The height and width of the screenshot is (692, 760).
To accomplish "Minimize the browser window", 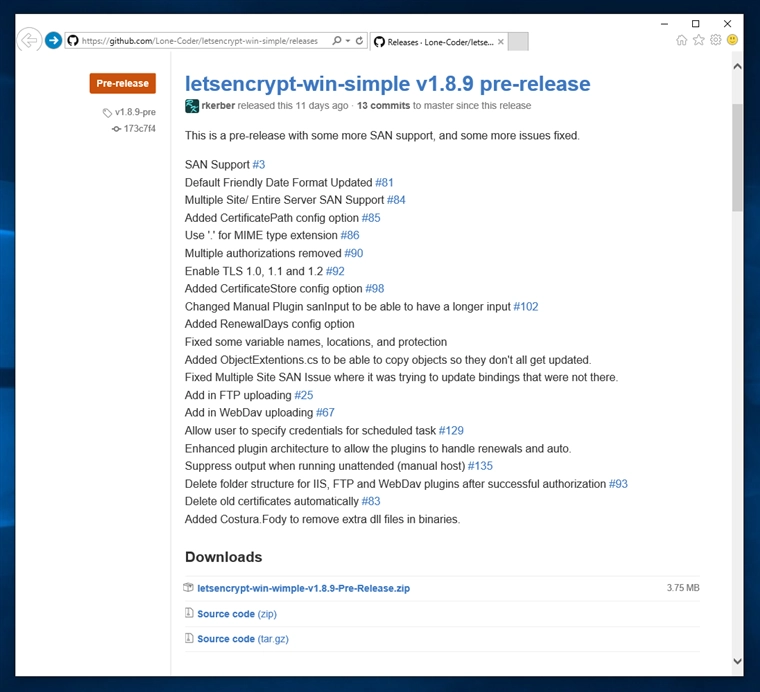I will tap(664, 24).
